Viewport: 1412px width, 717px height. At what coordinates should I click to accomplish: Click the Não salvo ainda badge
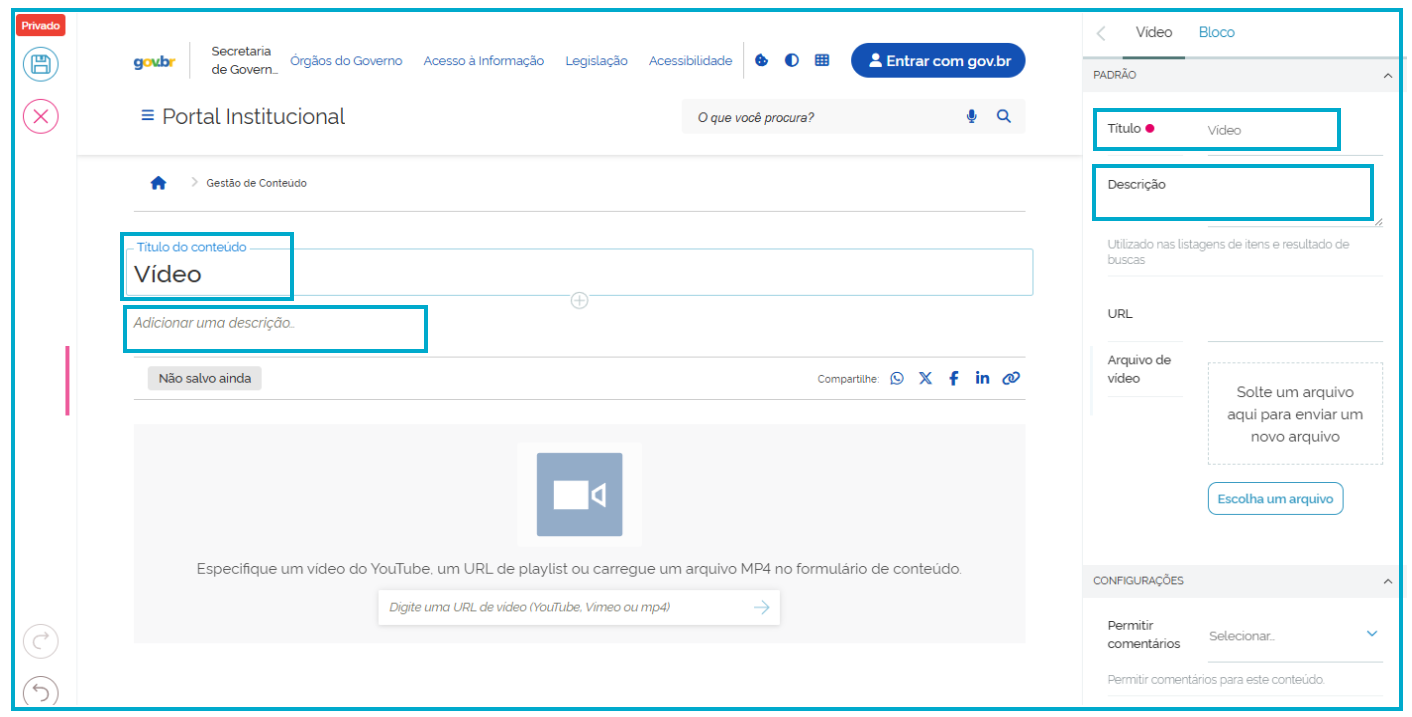[x=204, y=378]
